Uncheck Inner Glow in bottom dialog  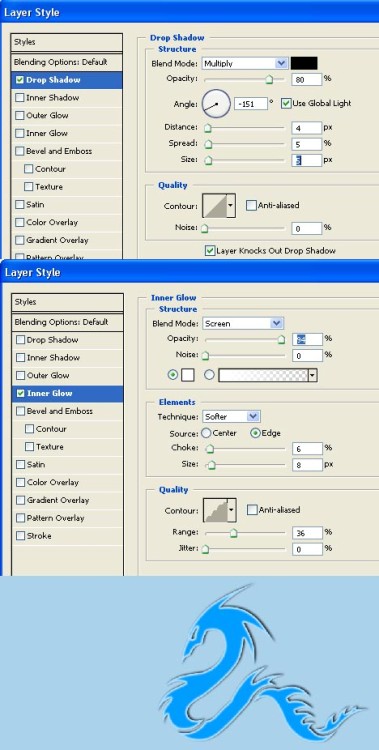(21, 394)
